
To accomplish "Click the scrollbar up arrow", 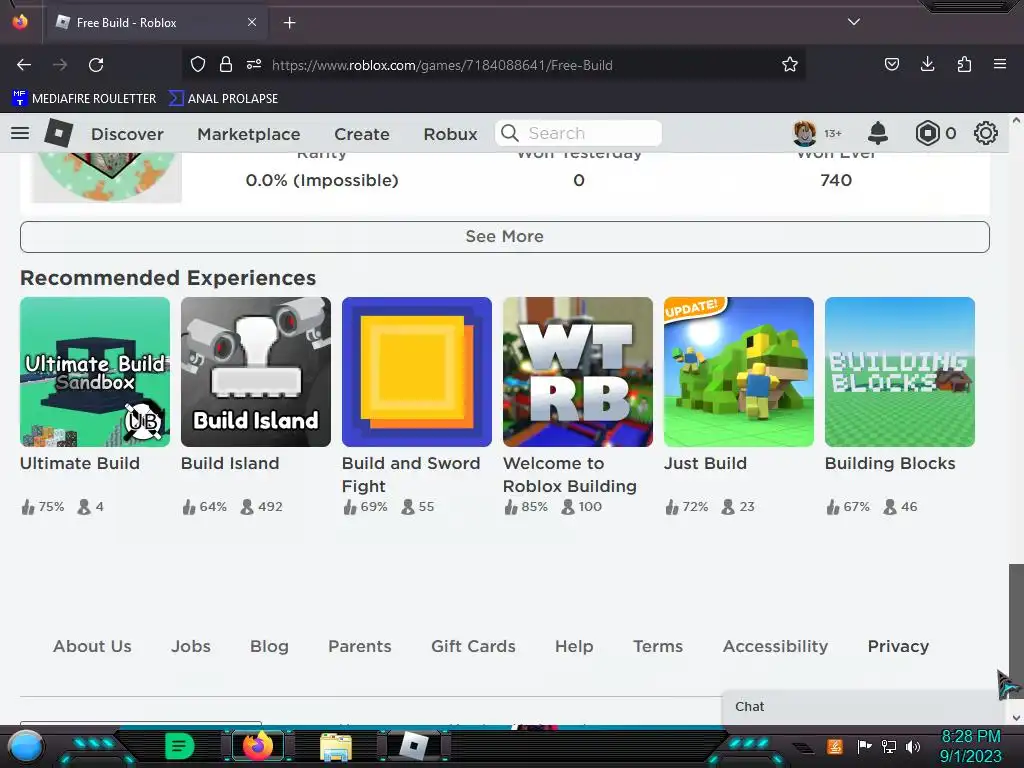I will [x=1016, y=121].
